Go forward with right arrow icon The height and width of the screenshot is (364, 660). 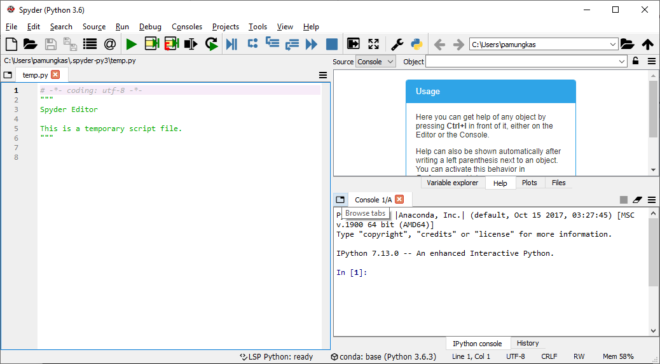[458, 44]
